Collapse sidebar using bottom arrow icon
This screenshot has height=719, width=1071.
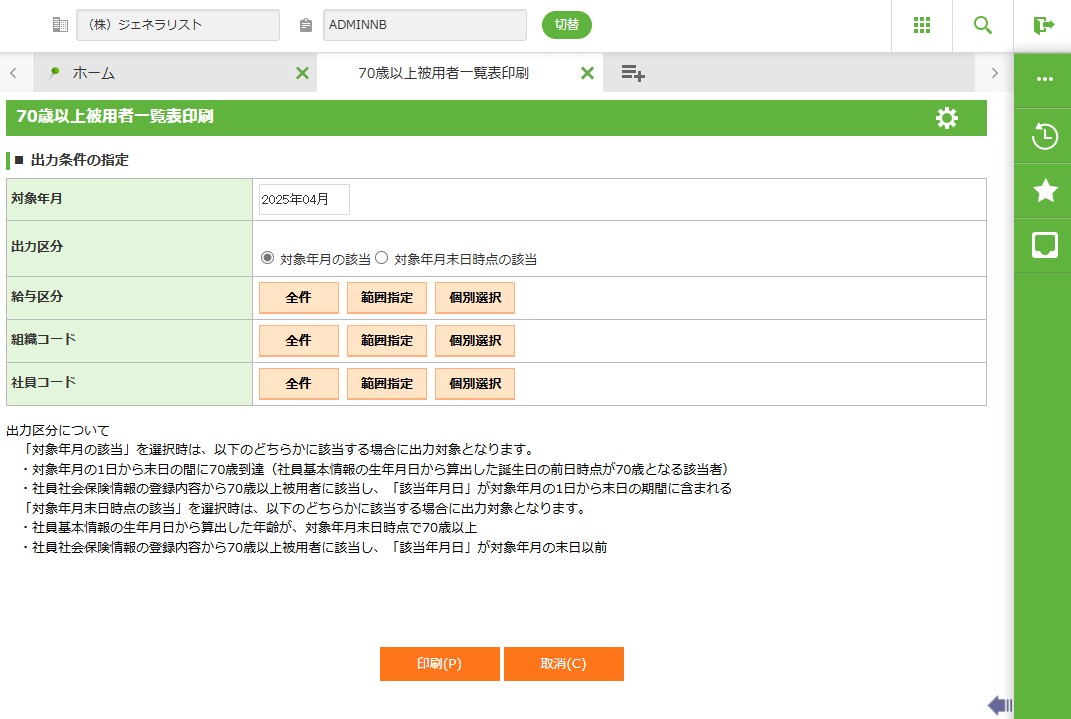tap(1000, 705)
